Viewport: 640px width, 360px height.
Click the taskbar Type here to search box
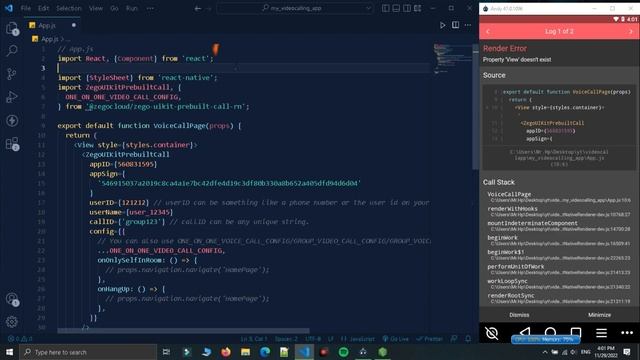(89, 352)
